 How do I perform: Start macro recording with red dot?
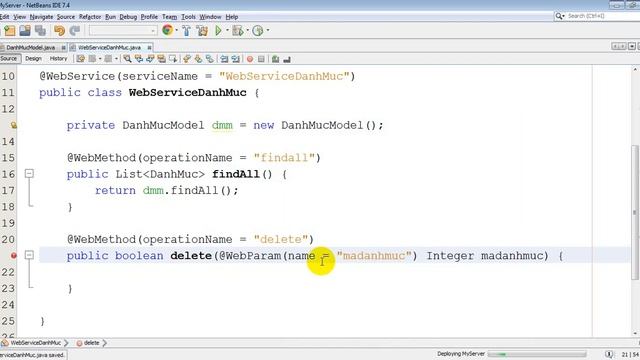250,59
